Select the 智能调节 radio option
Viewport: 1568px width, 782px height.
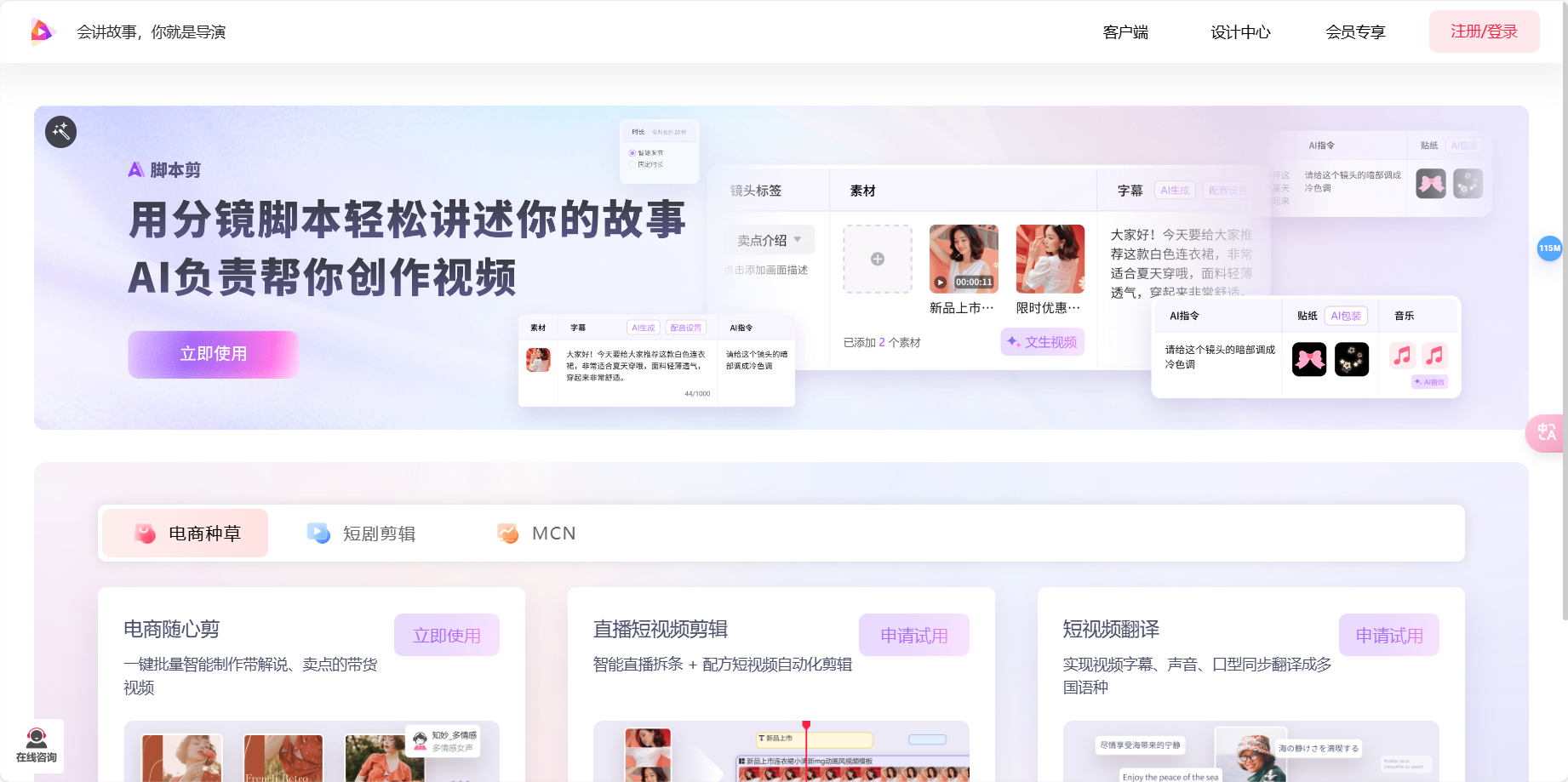(x=632, y=151)
